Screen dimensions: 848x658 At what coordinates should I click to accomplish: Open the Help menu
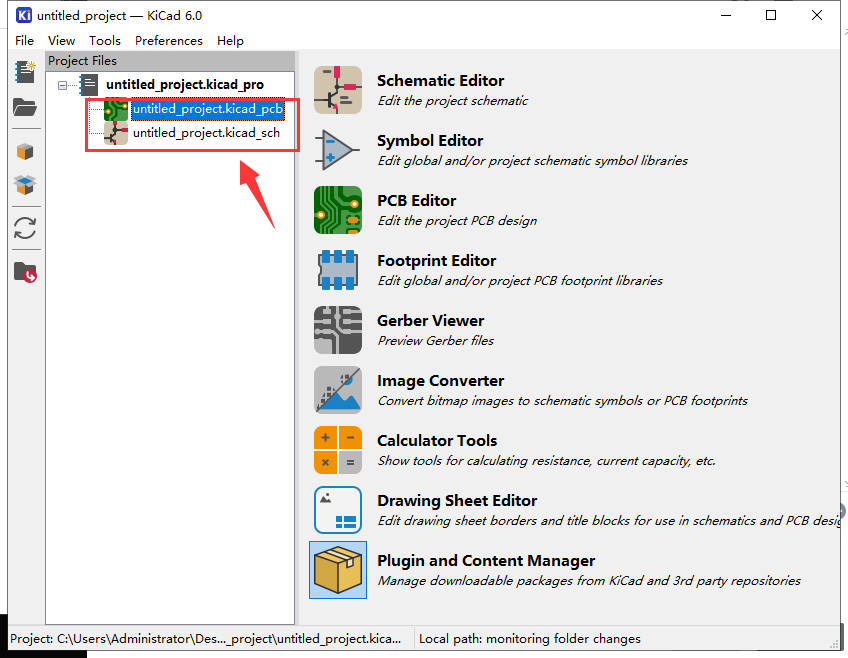pyautogui.click(x=230, y=41)
